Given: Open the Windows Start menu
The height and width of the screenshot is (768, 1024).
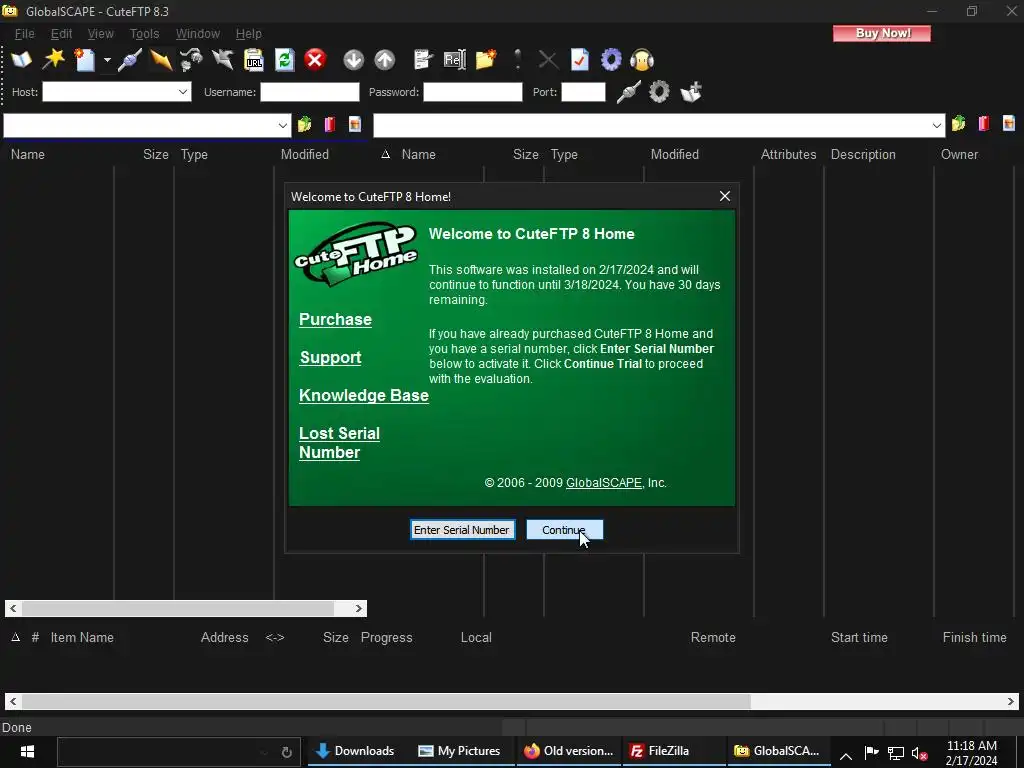Looking at the screenshot, I should [27, 752].
